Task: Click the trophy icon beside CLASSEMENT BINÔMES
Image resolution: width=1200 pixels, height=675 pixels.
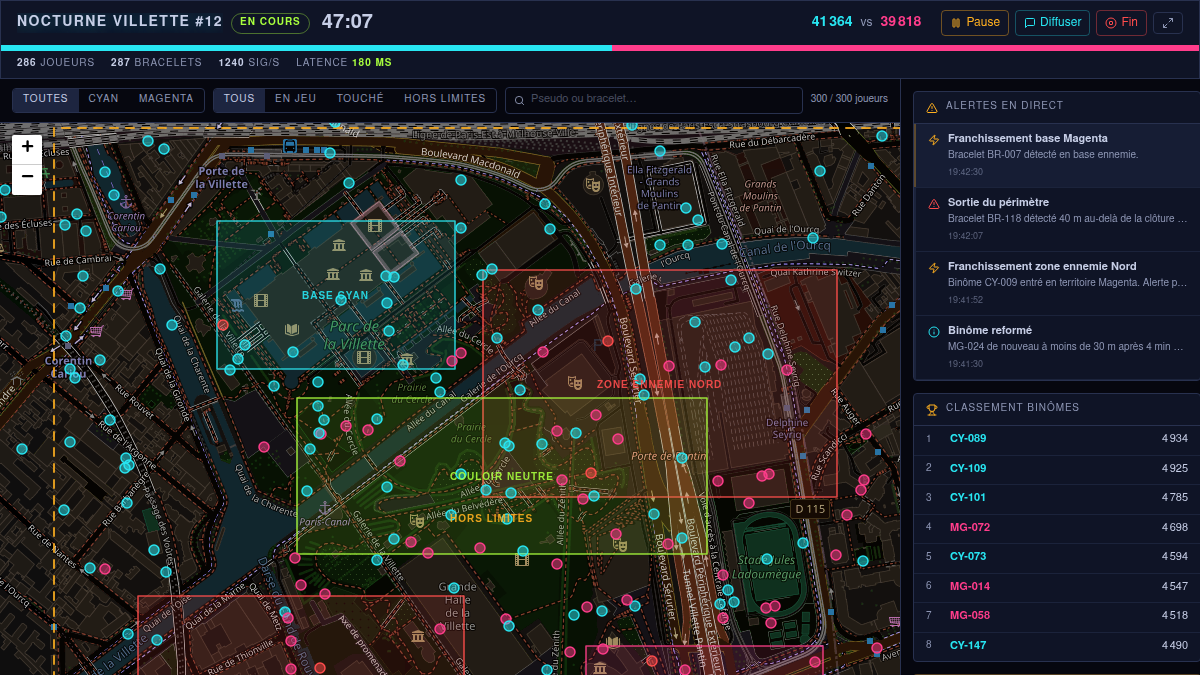Action: [932, 408]
